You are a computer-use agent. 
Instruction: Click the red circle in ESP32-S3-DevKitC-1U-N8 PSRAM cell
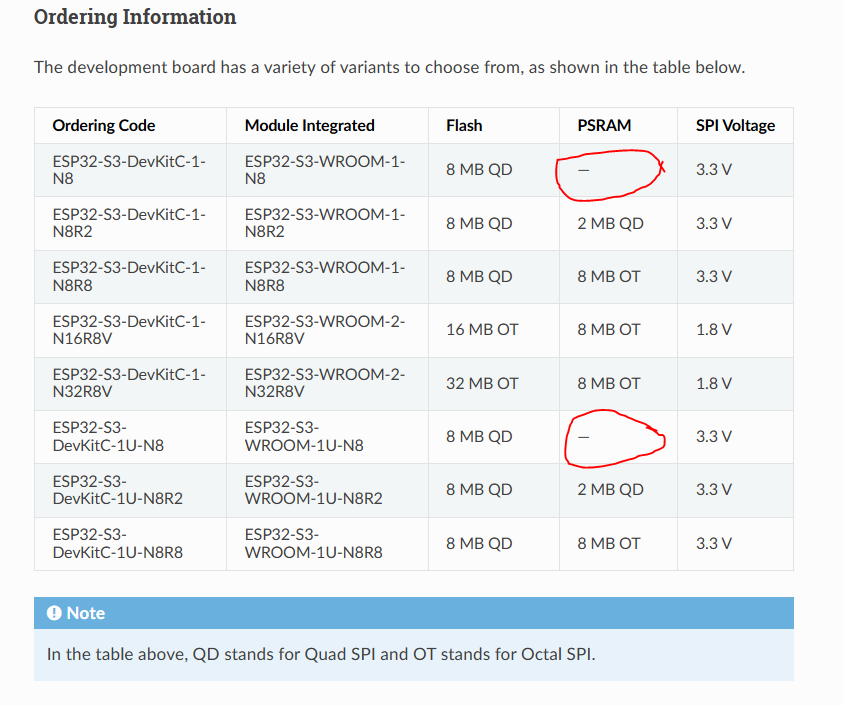tap(615, 440)
